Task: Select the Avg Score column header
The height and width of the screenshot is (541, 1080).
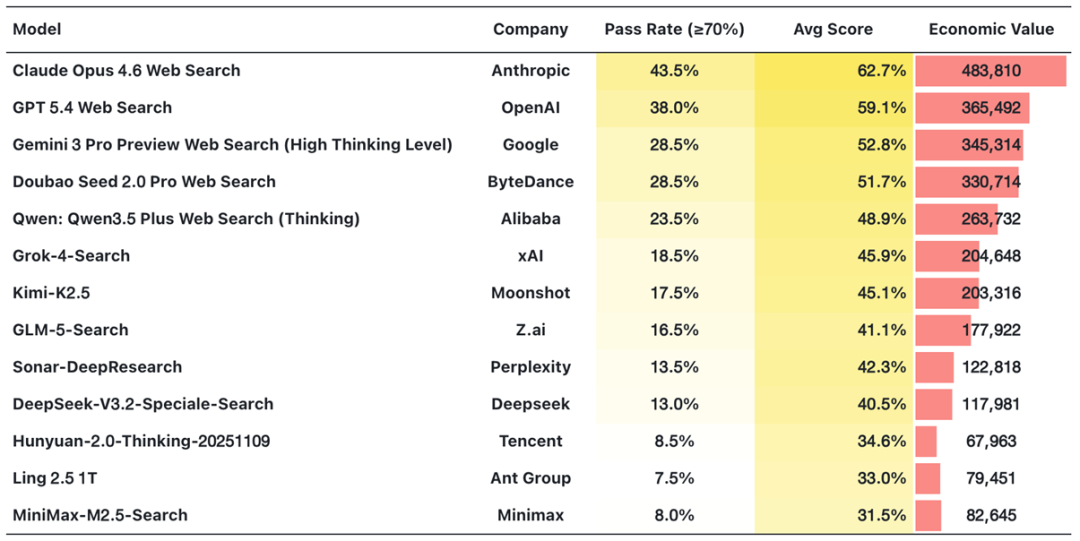Action: pyautogui.click(x=833, y=29)
